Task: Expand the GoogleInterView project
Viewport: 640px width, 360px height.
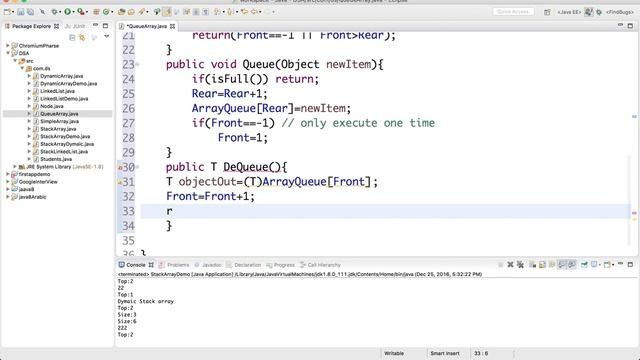Action: tap(8, 182)
